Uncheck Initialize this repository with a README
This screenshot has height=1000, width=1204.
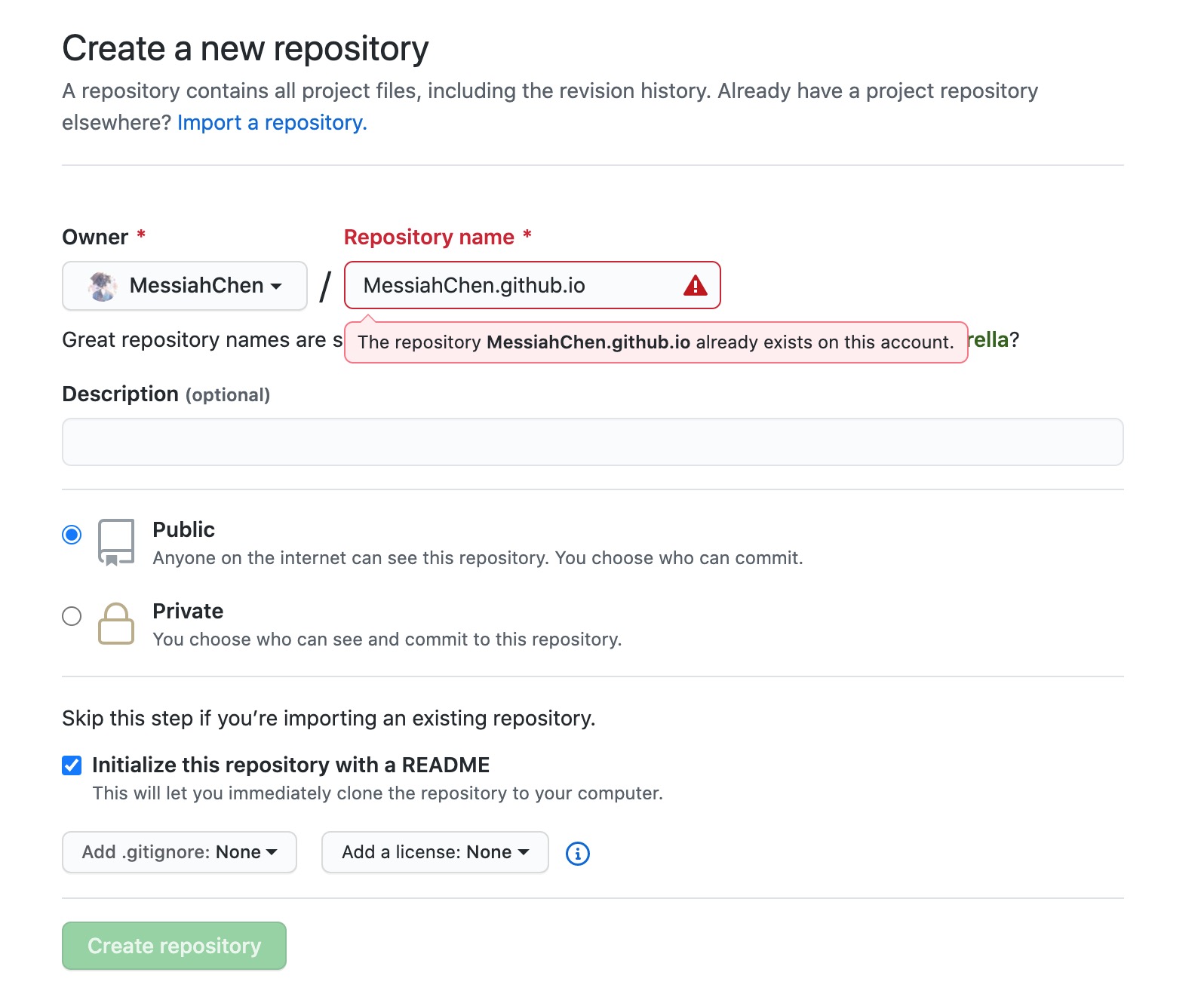click(x=72, y=765)
